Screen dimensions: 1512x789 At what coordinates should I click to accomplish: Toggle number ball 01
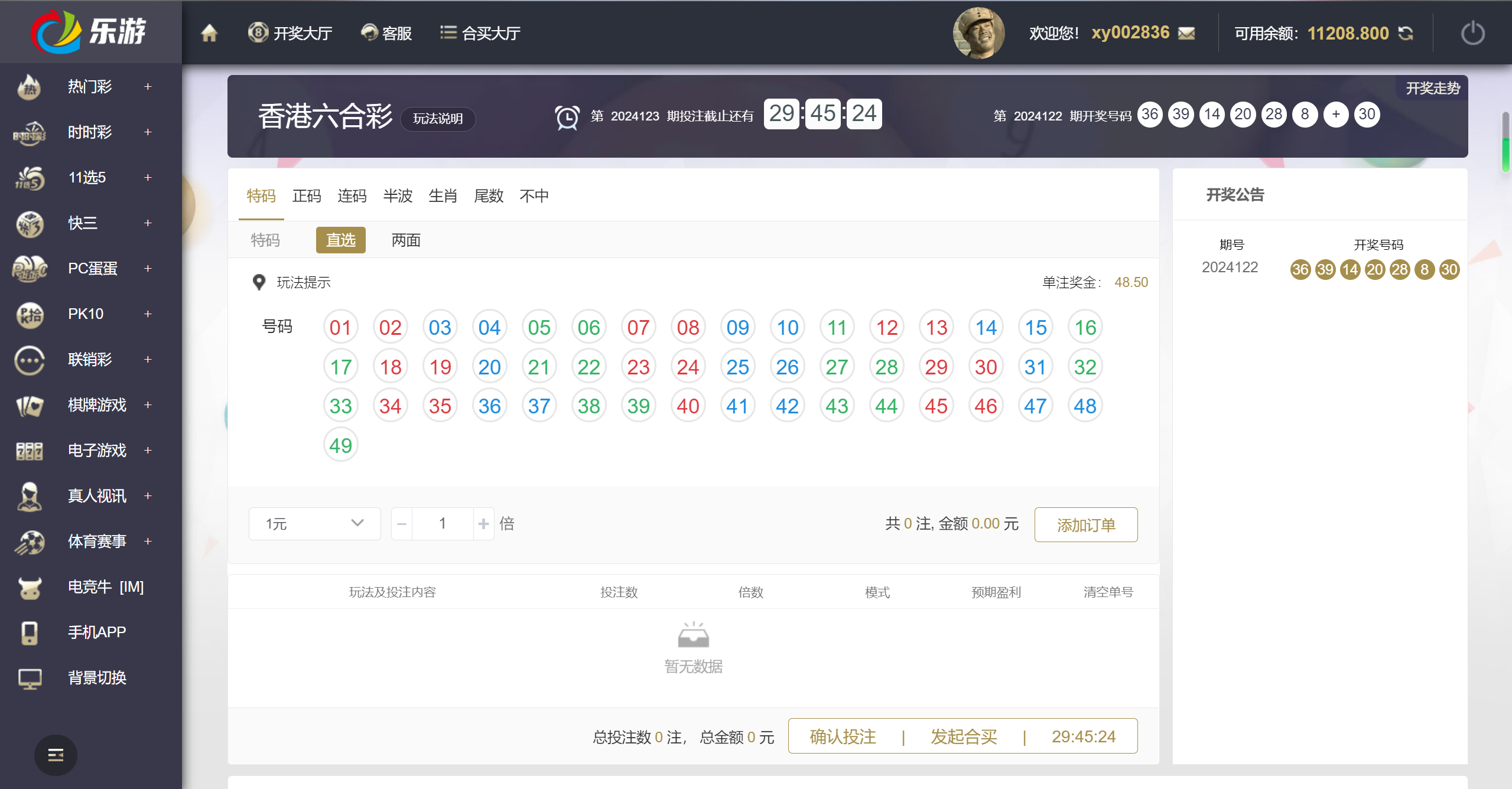pos(341,327)
